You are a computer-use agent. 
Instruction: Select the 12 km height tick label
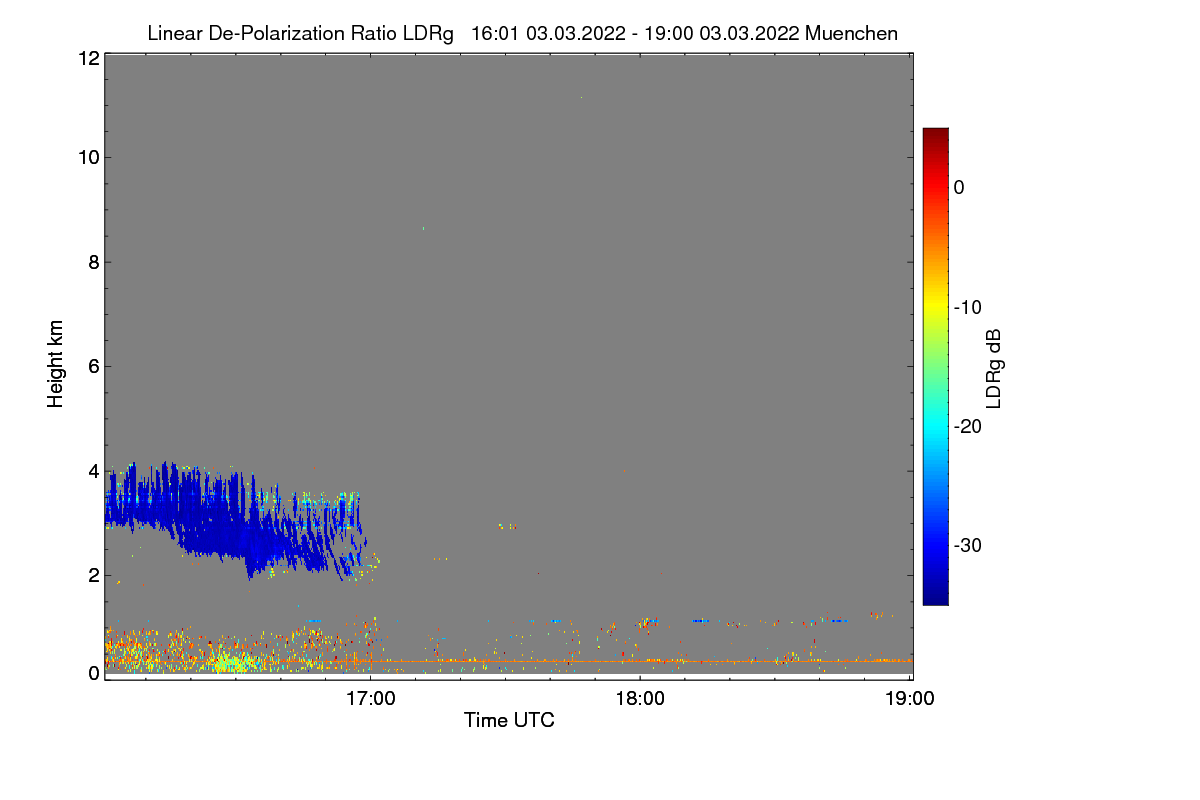(88, 58)
